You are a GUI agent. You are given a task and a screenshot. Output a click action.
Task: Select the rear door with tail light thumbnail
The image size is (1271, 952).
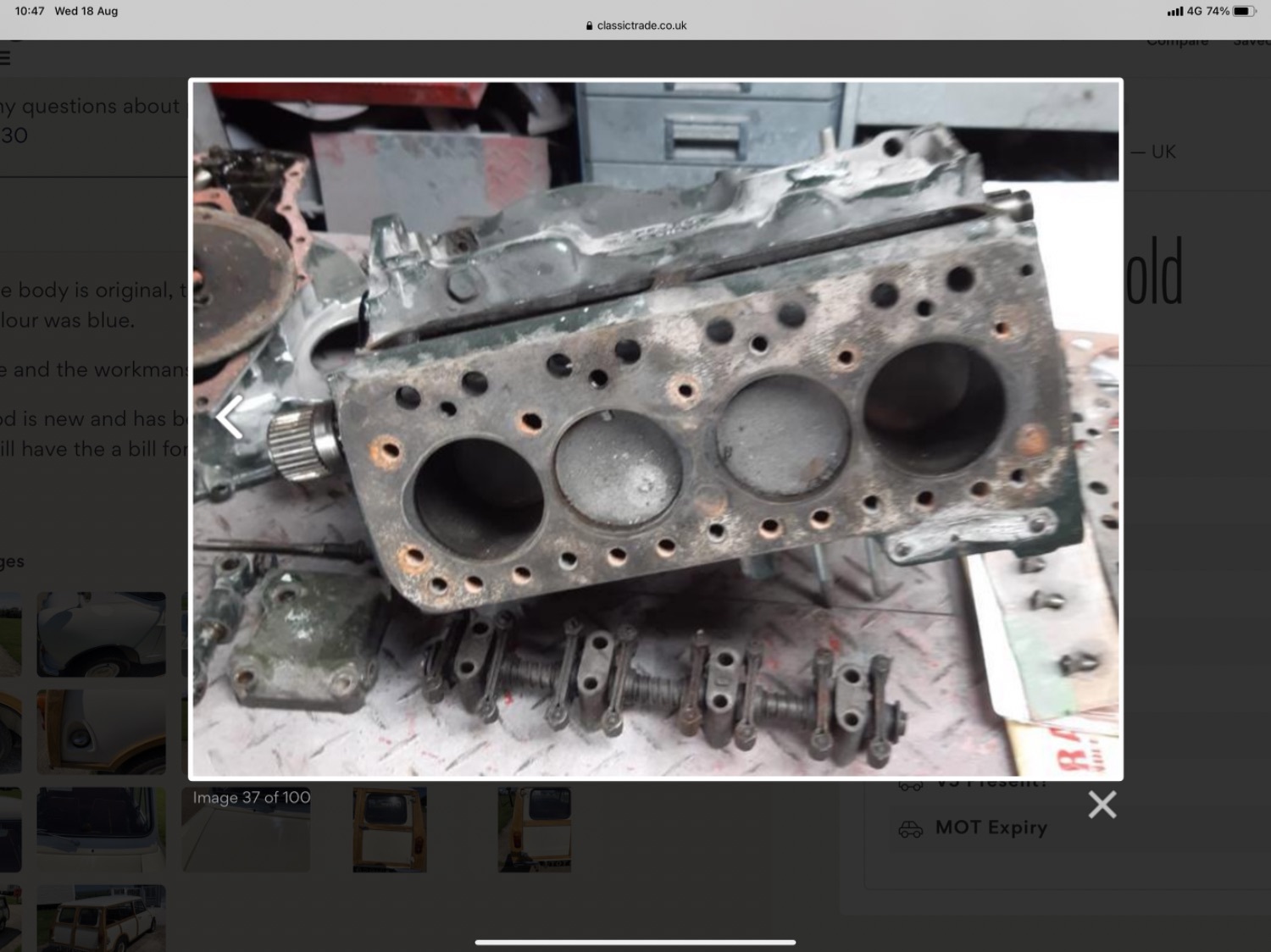pyautogui.click(x=534, y=829)
